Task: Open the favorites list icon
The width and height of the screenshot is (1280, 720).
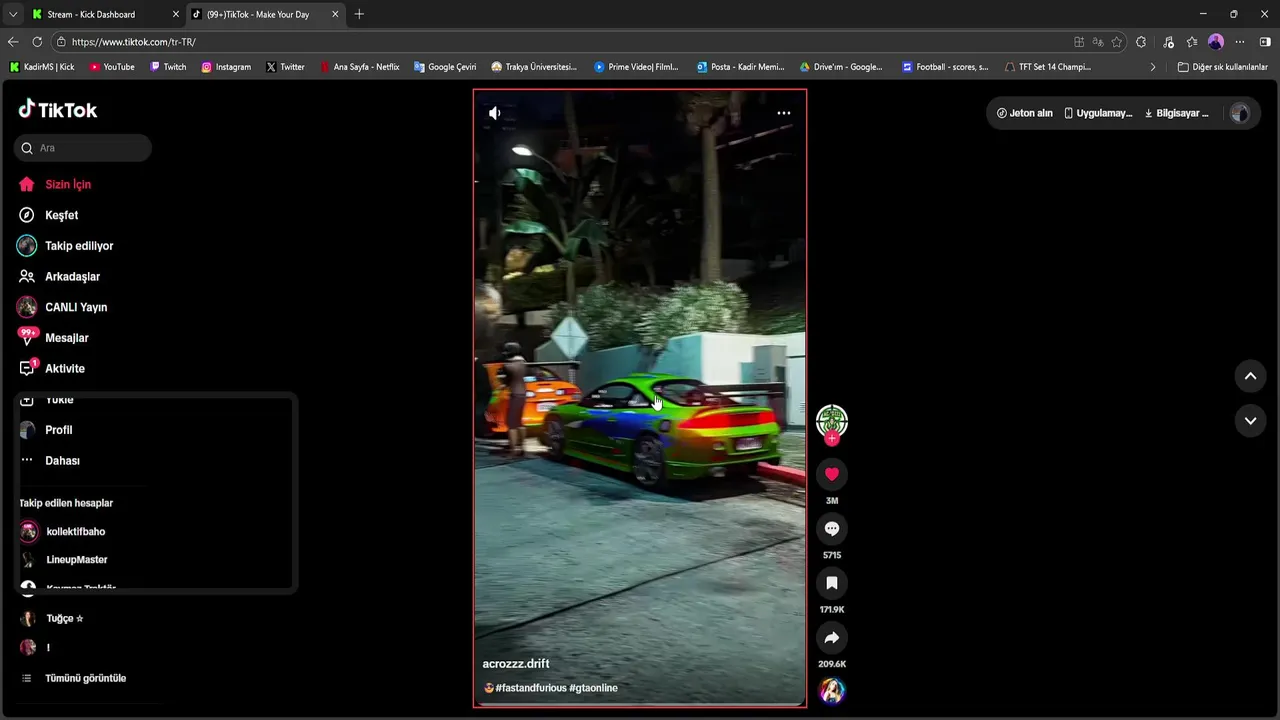Action: tap(1192, 42)
